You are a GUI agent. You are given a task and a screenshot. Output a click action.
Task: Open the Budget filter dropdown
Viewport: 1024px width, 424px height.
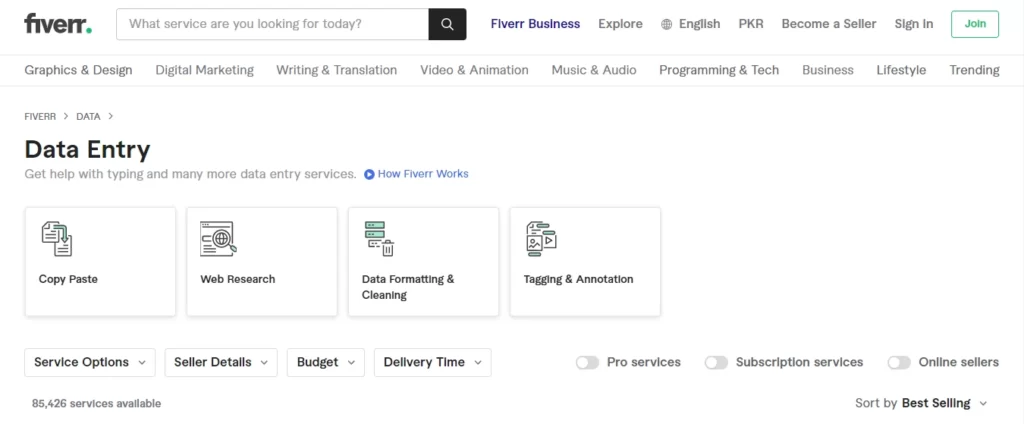point(325,363)
